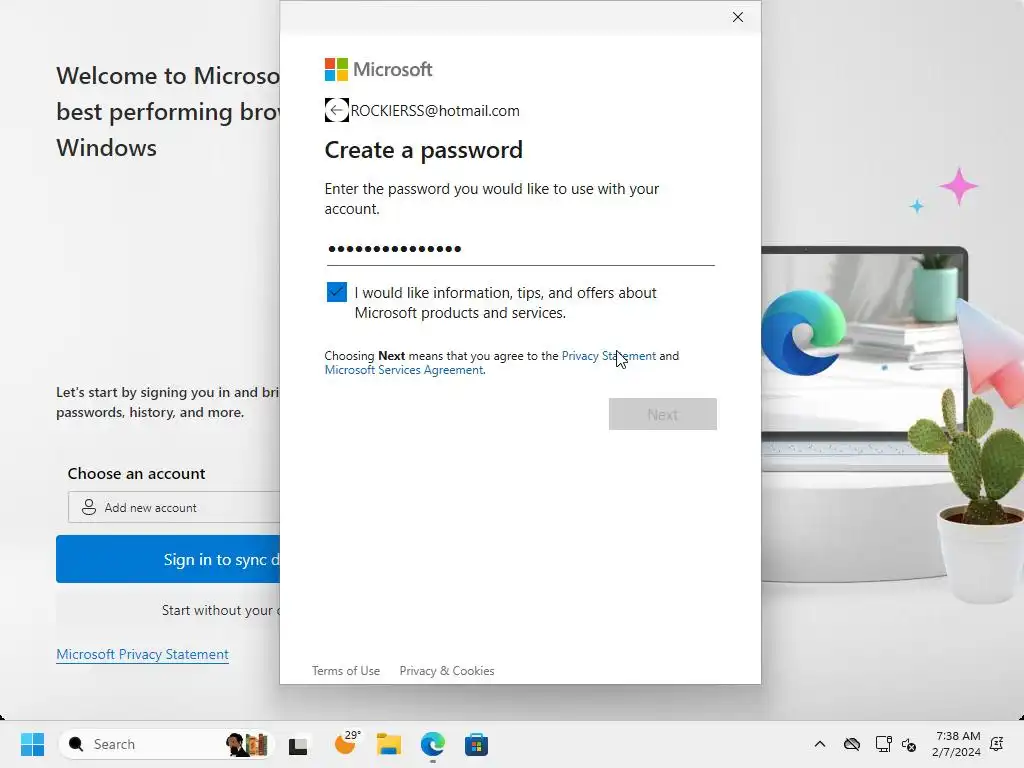The height and width of the screenshot is (768, 1024).
Task: Click the Microsoft logo in dialog
Action: pyautogui.click(x=378, y=69)
